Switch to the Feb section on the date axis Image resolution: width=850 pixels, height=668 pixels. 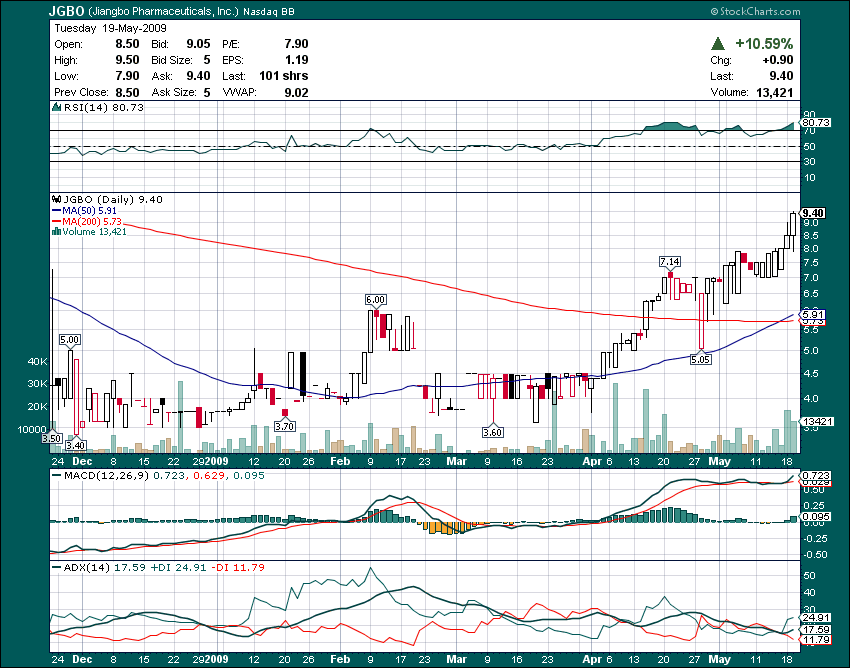[340, 462]
